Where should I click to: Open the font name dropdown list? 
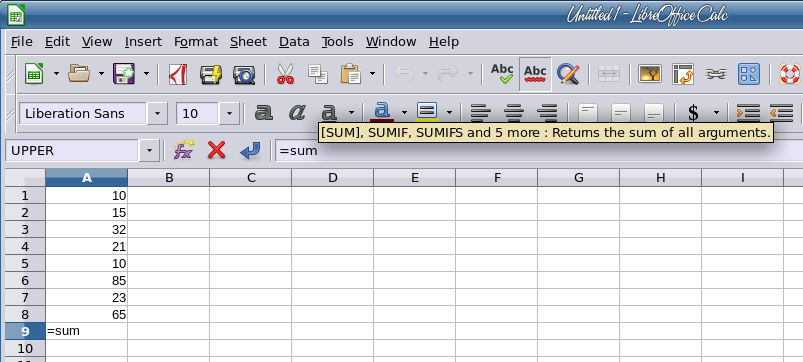[157, 113]
